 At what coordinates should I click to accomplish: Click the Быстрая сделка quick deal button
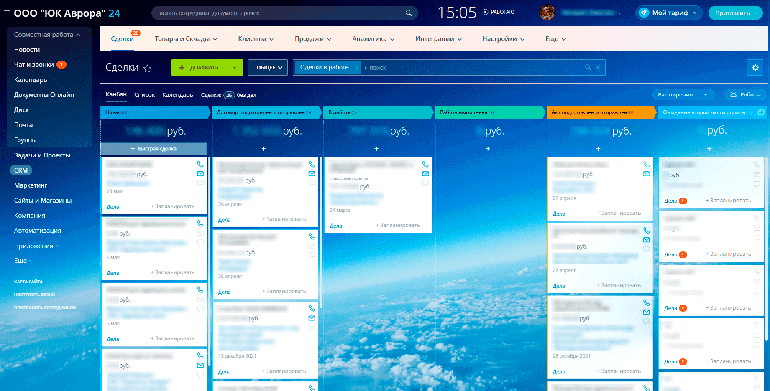tap(154, 148)
